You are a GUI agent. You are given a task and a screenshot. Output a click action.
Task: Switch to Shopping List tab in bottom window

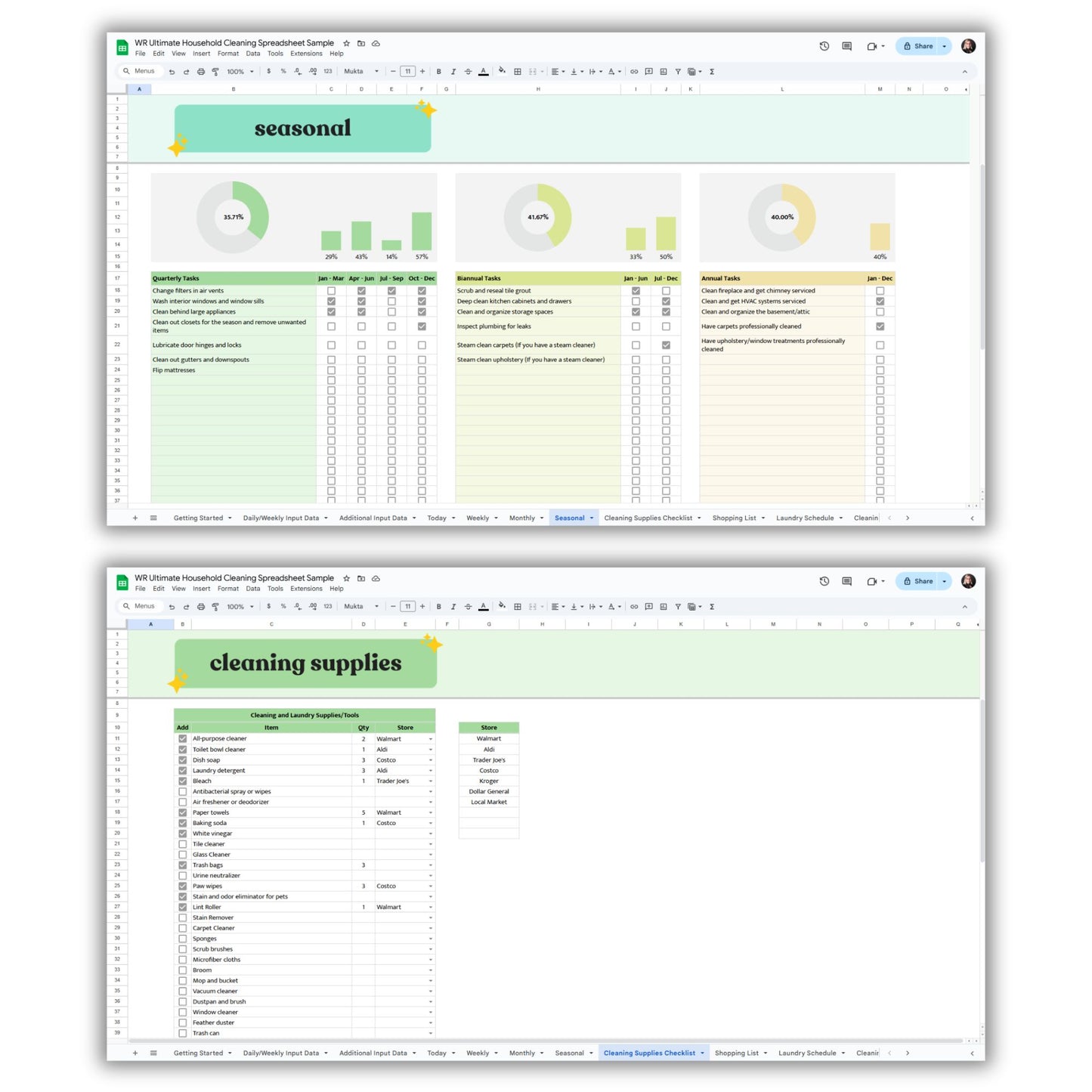pyautogui.click(x=737, y=1053)
